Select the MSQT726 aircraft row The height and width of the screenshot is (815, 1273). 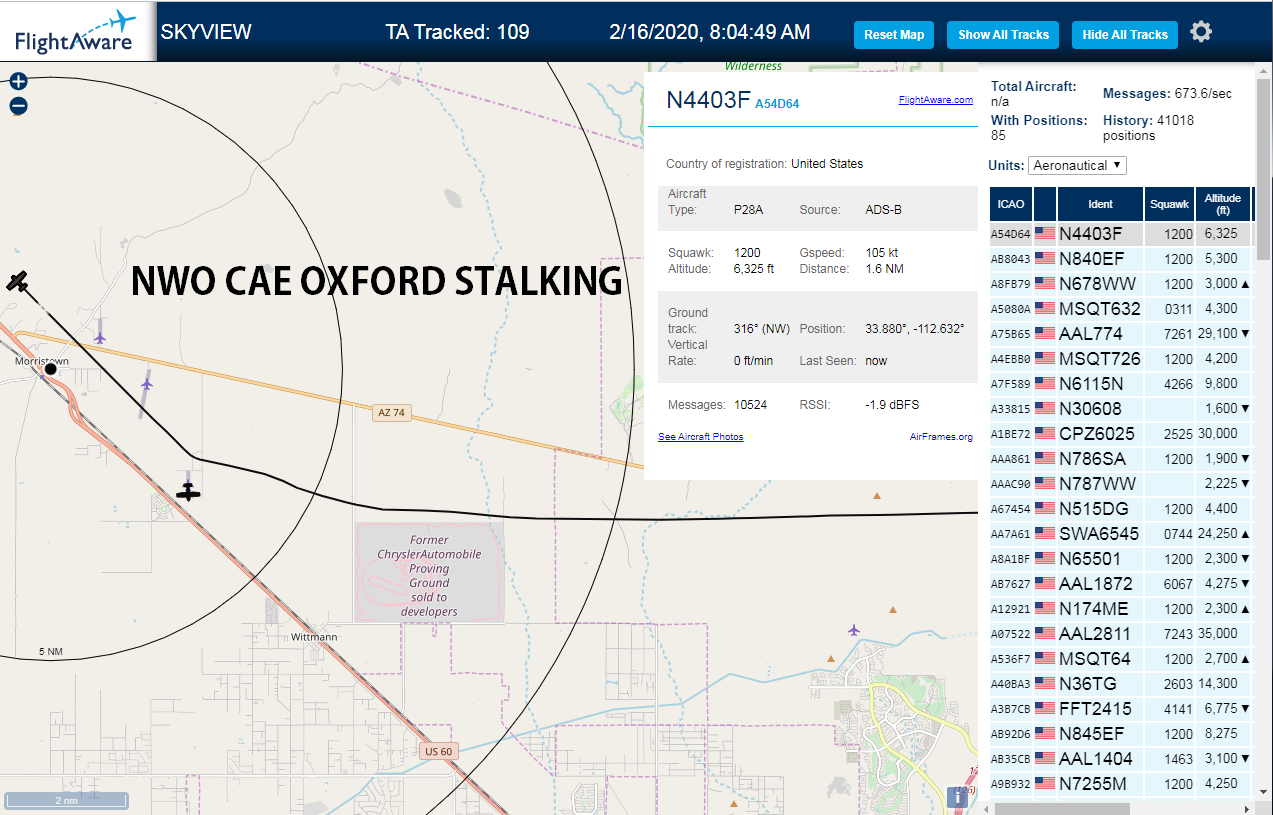[1120, 359]
